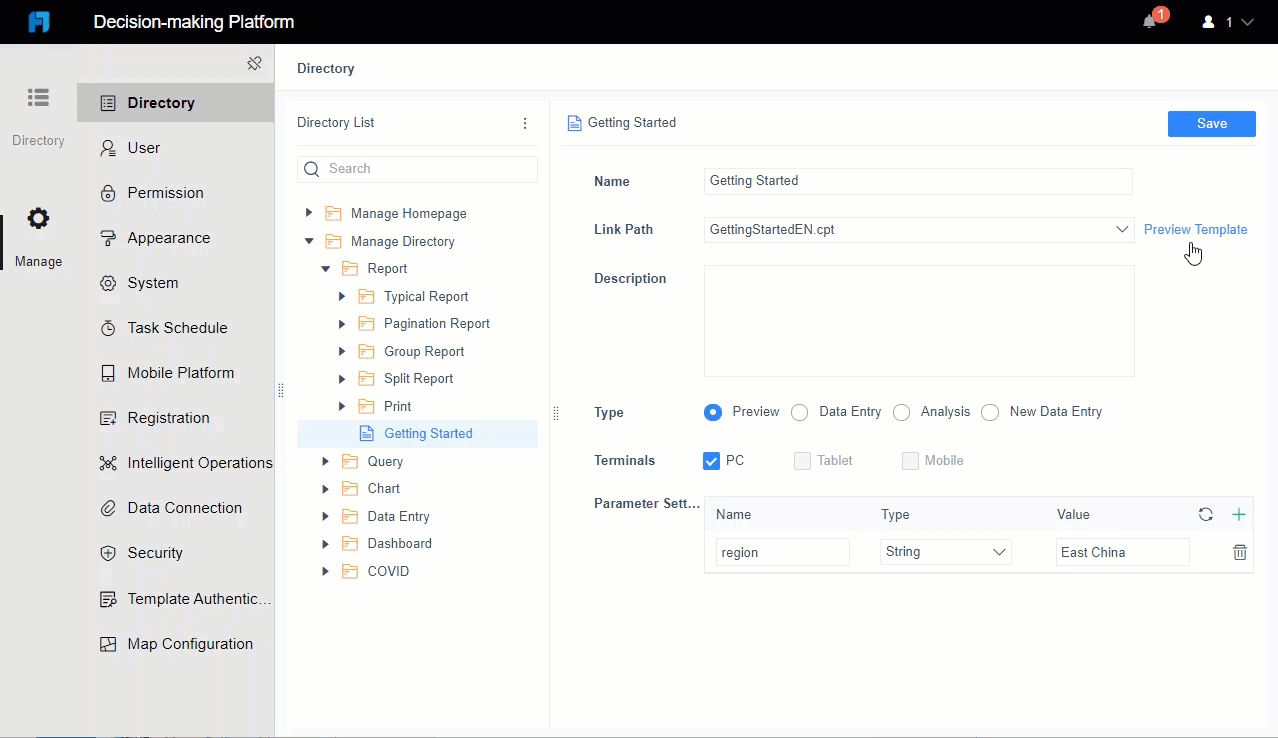Image resolution: width=1278 pixels, height=738 pixels.
Task: Click Preview Template link
Action: 1195,229
